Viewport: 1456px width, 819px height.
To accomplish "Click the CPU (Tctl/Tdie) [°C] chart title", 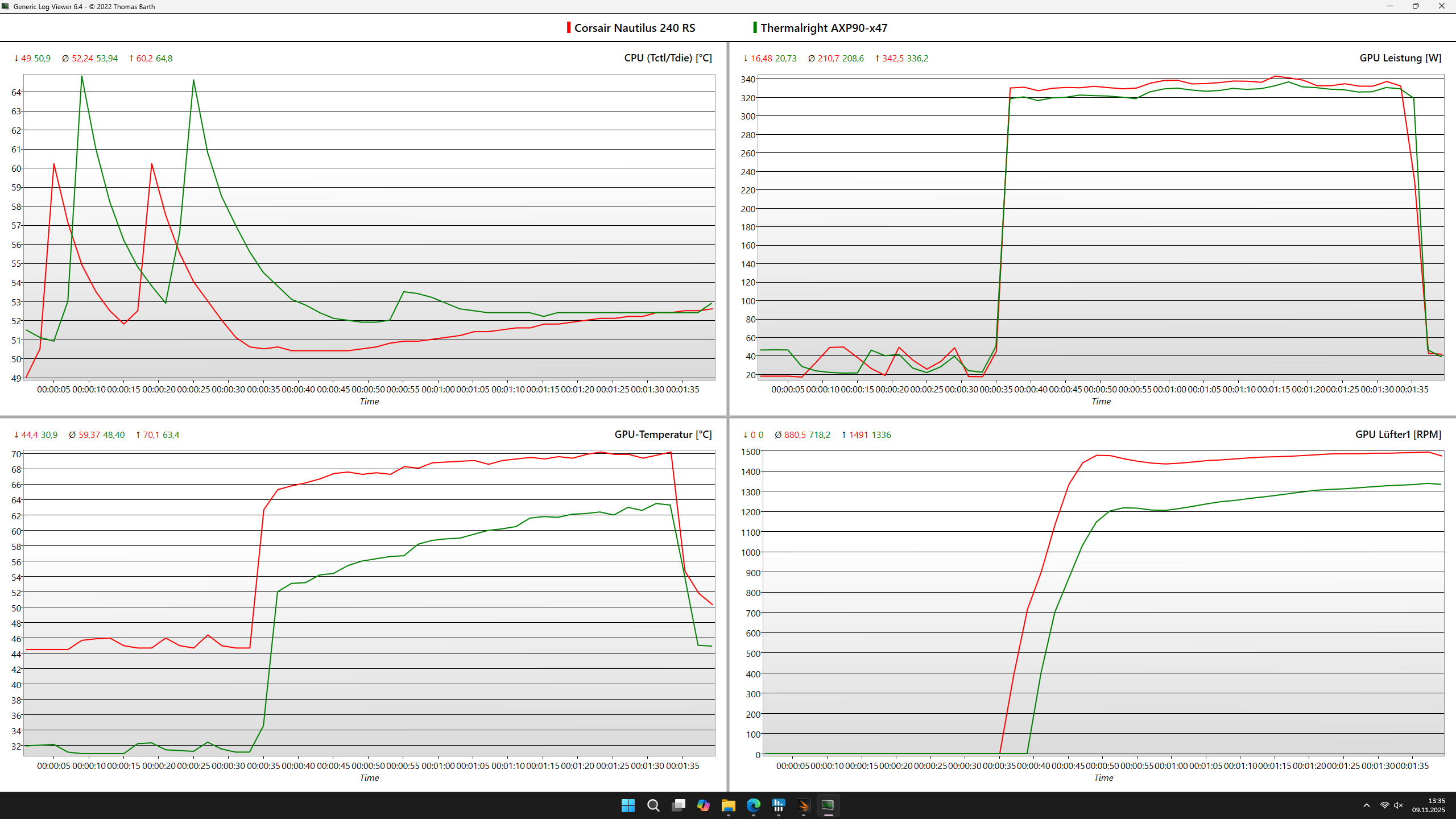I will [668, 58].
